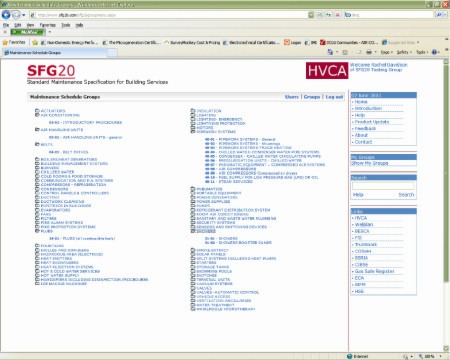Click the SFG20 logo
Image resolution: width=450 pixels, height=360 pixels.
51,71
